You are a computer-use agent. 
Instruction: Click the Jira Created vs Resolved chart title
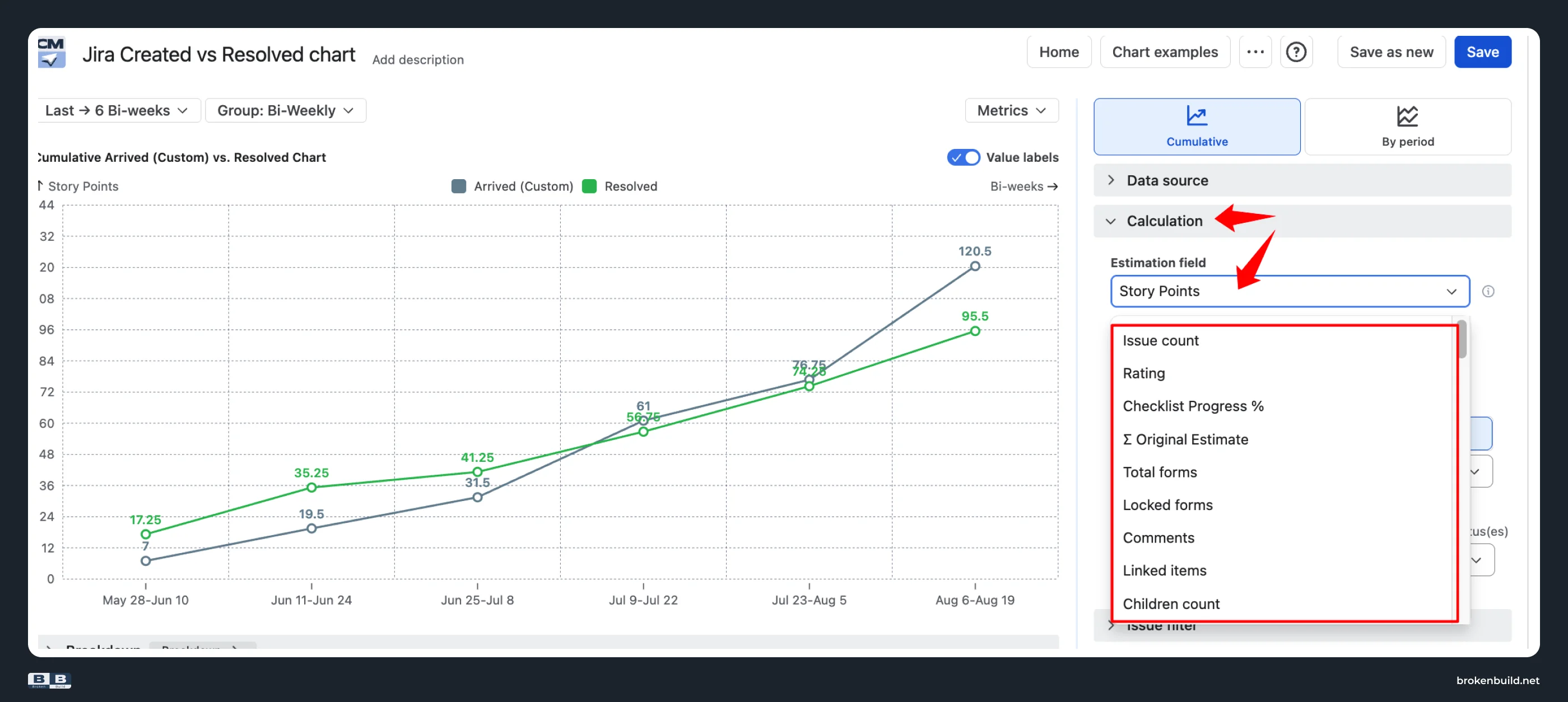218,54
